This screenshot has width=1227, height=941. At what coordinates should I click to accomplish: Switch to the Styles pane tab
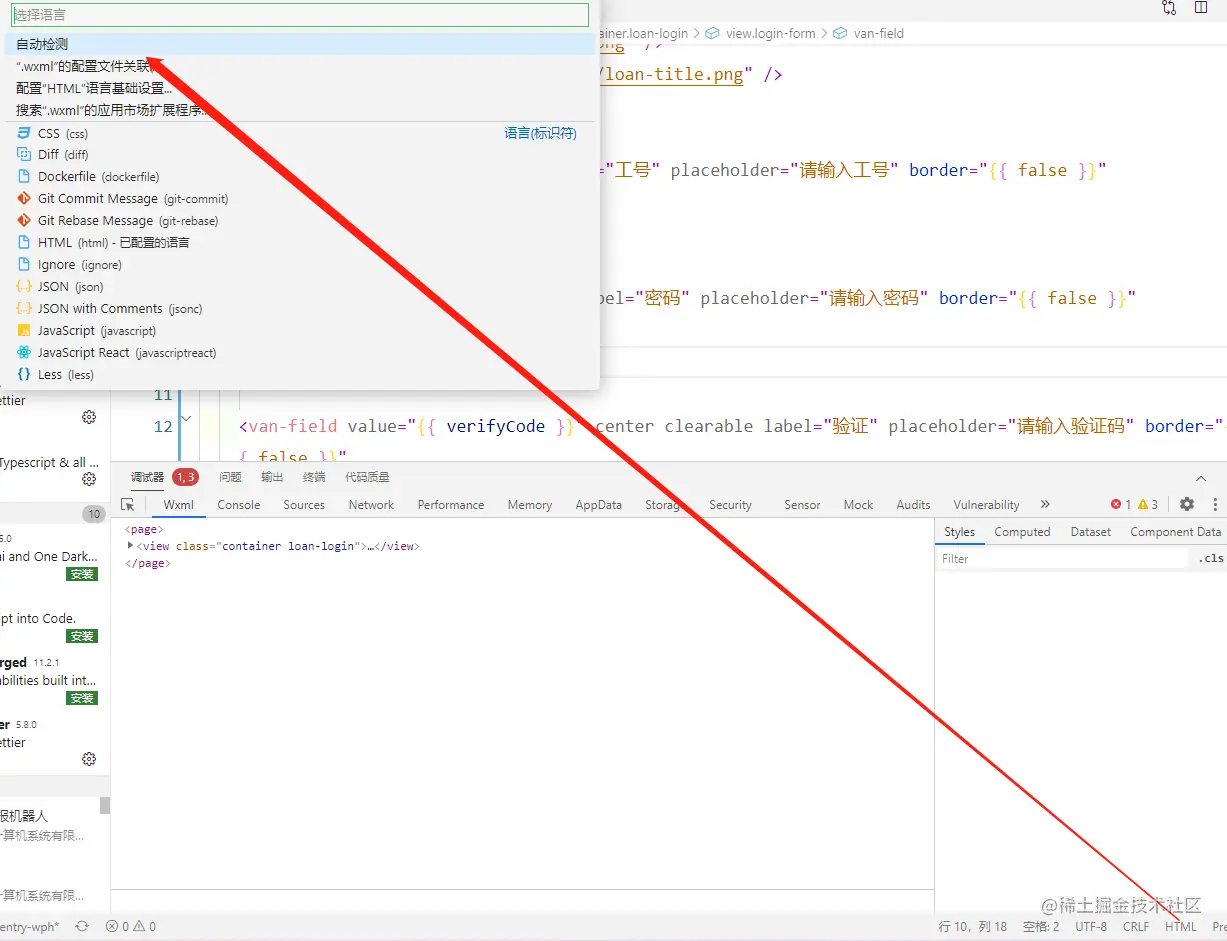pos(959,532)
